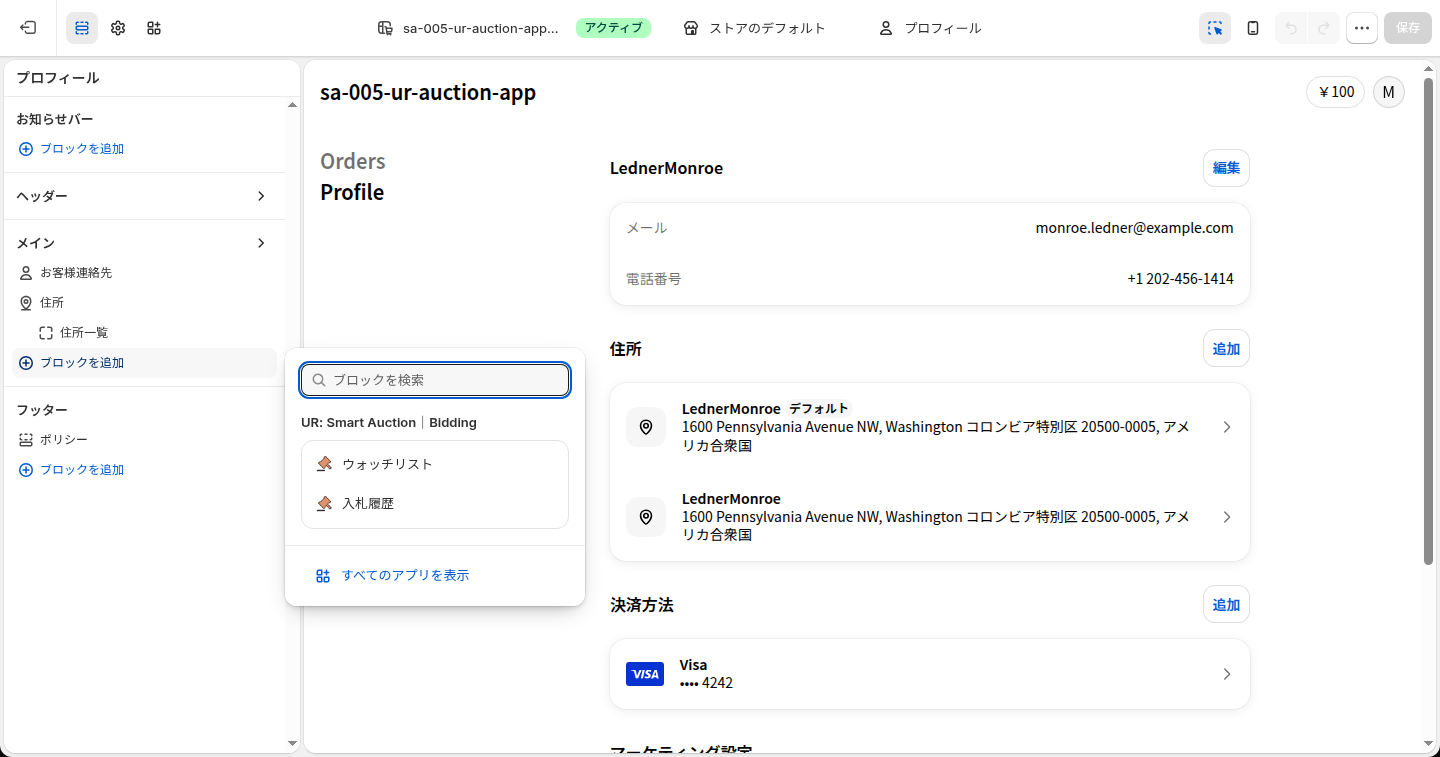Click 追加 button for 住所

[x=1226, y=349]
